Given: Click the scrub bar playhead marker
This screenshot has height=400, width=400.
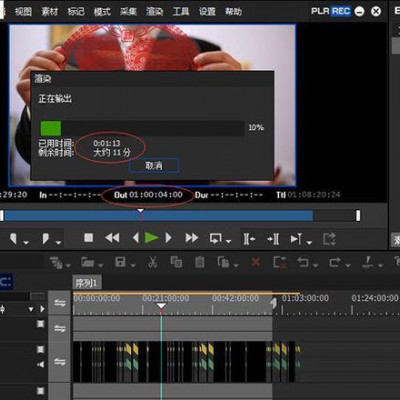Looking at the screenshot, I should [141, 211].
